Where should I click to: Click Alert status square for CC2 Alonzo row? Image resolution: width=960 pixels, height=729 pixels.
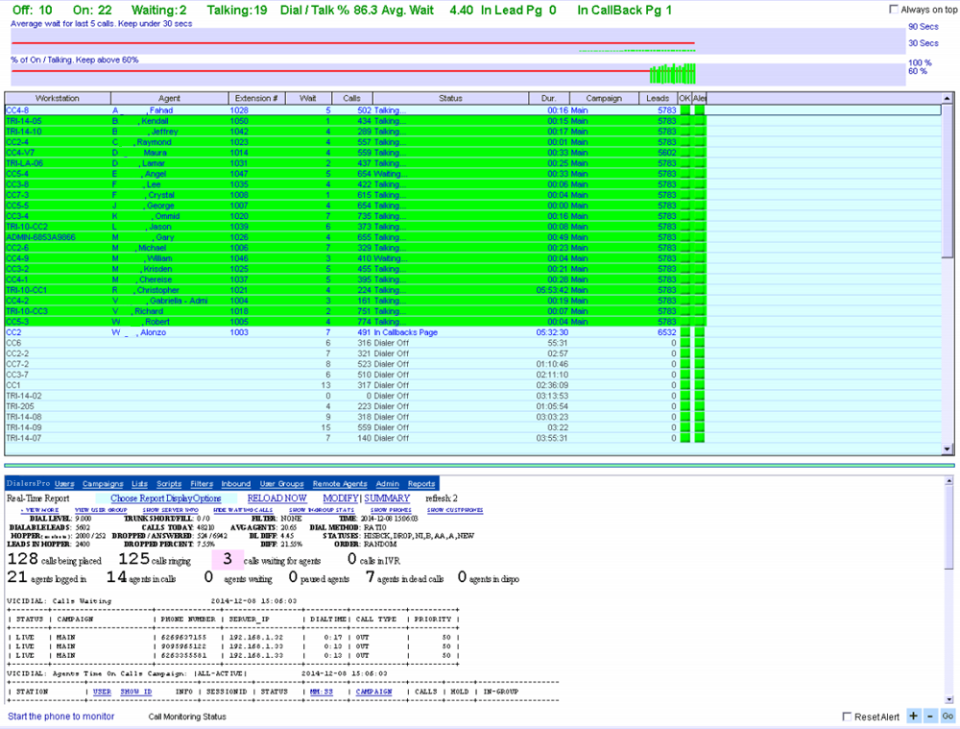click(x=700, y=332)
